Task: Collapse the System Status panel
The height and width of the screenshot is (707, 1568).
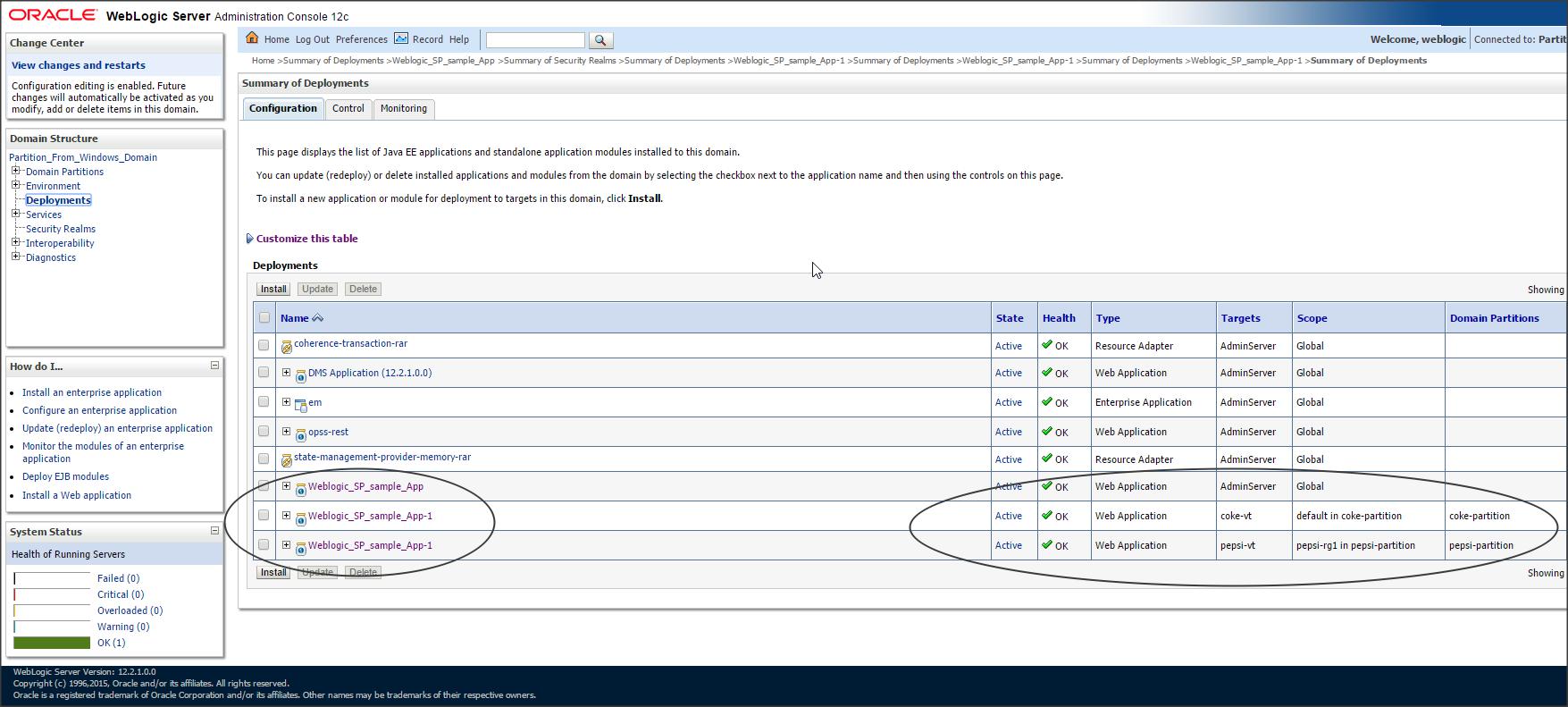Action: click(x=214, y=531)
